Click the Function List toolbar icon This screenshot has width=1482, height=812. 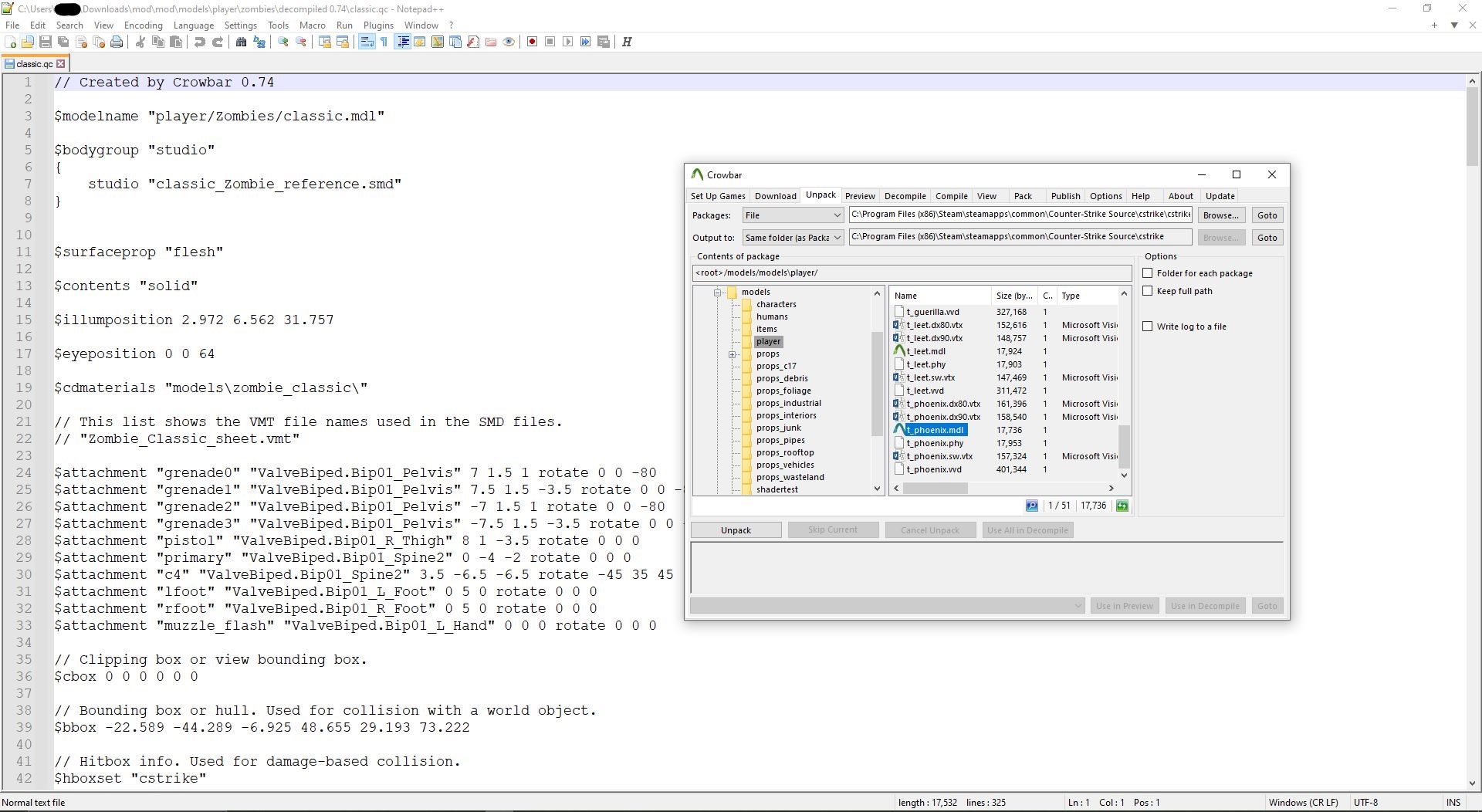coord(473,42)
